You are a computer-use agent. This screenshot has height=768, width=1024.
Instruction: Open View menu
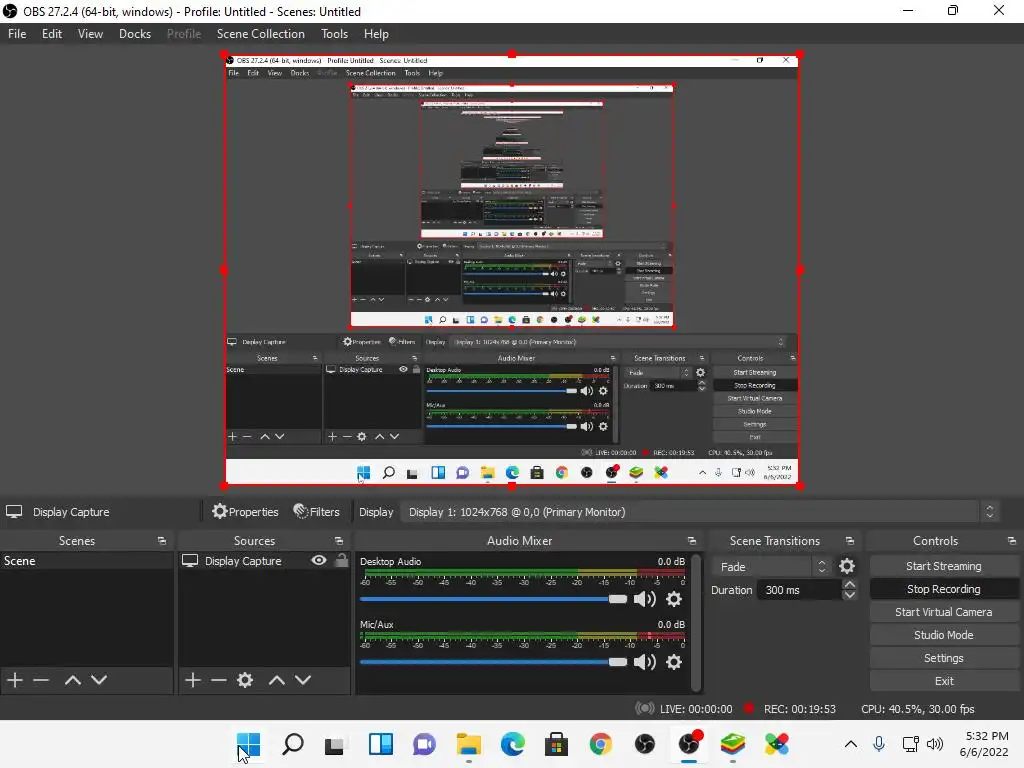(90, 34)
